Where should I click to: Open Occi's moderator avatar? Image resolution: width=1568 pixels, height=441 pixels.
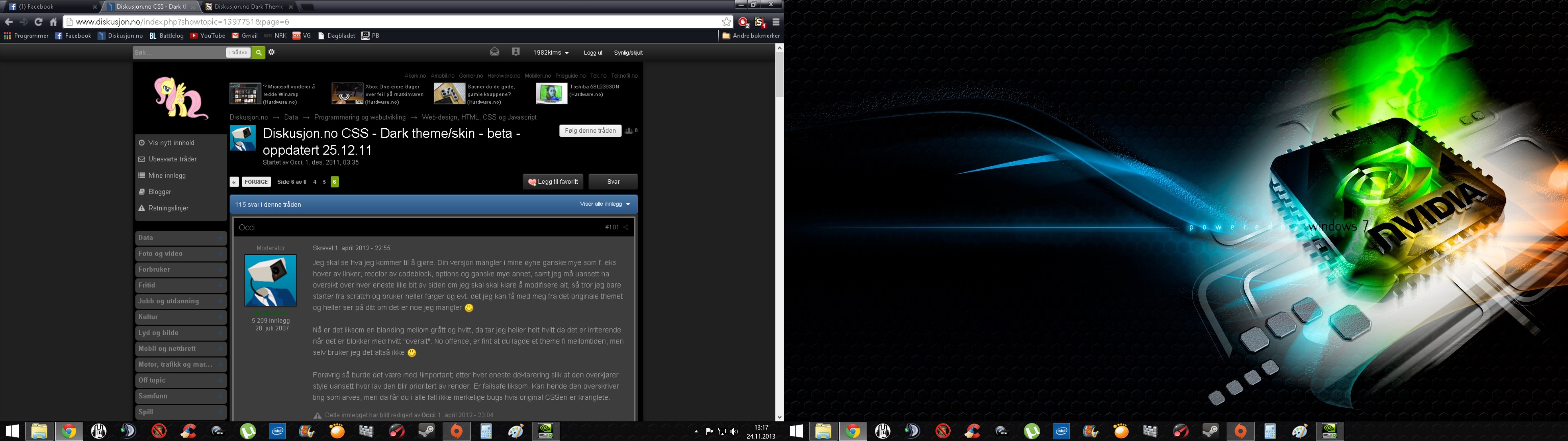pos(270,280)
